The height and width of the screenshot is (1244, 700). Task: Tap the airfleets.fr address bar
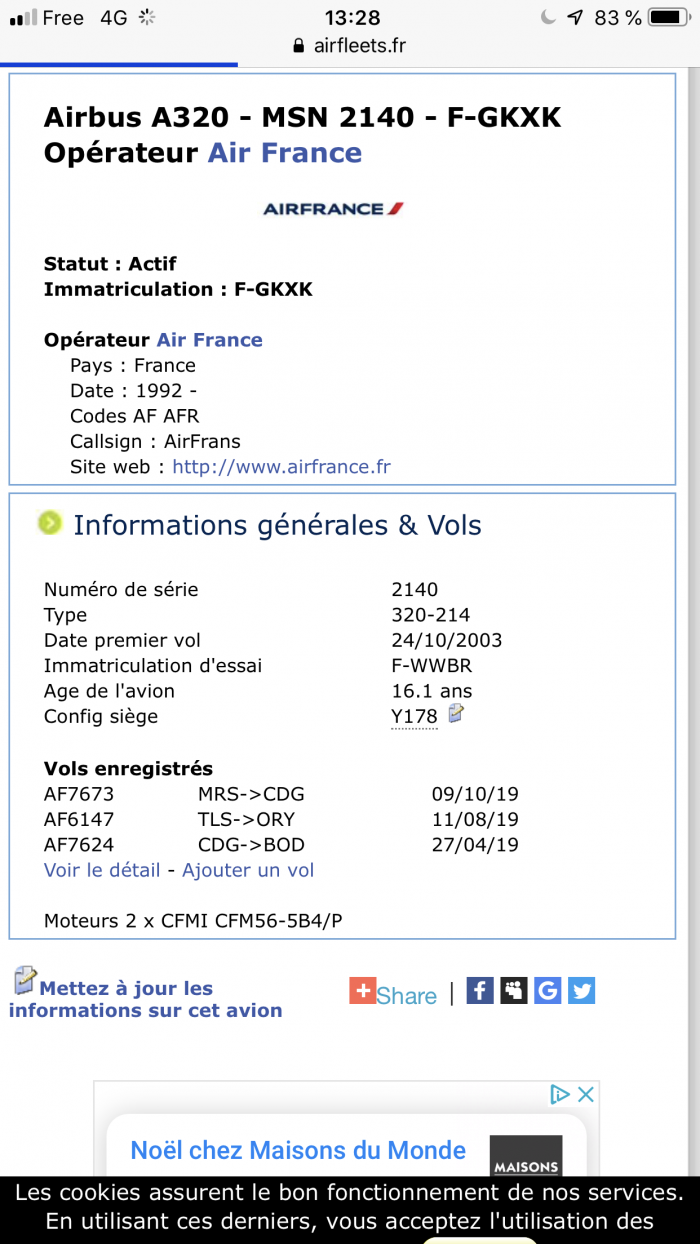(350, 46)
